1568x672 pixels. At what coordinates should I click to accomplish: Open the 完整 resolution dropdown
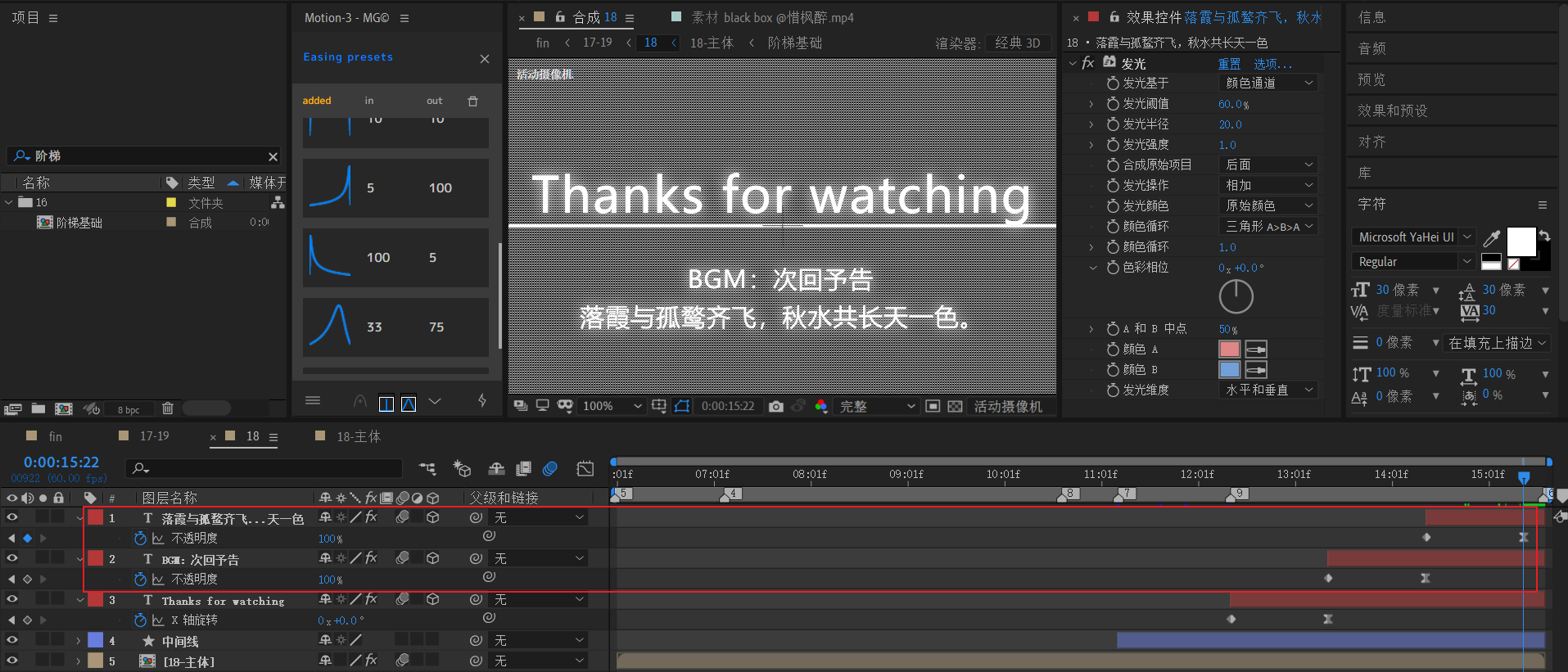[x=877, y=406]
